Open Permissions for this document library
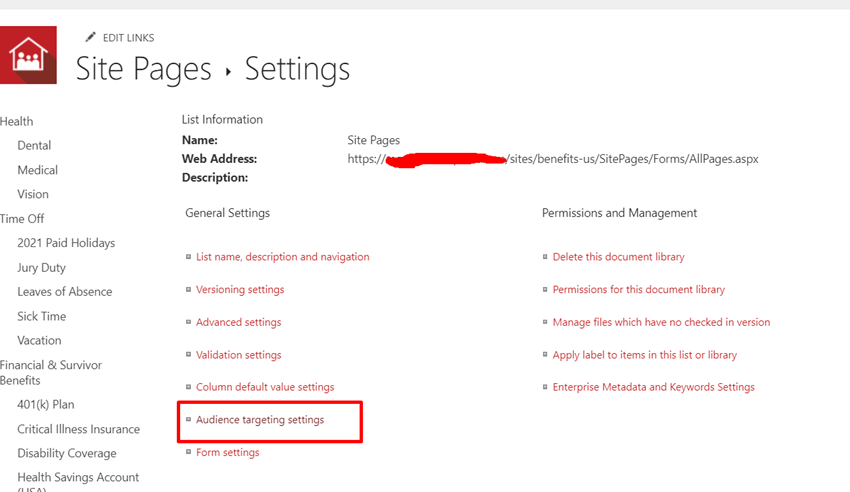Image resolution: width=850 pixels, height=492 pixels. tap(638, 289)
